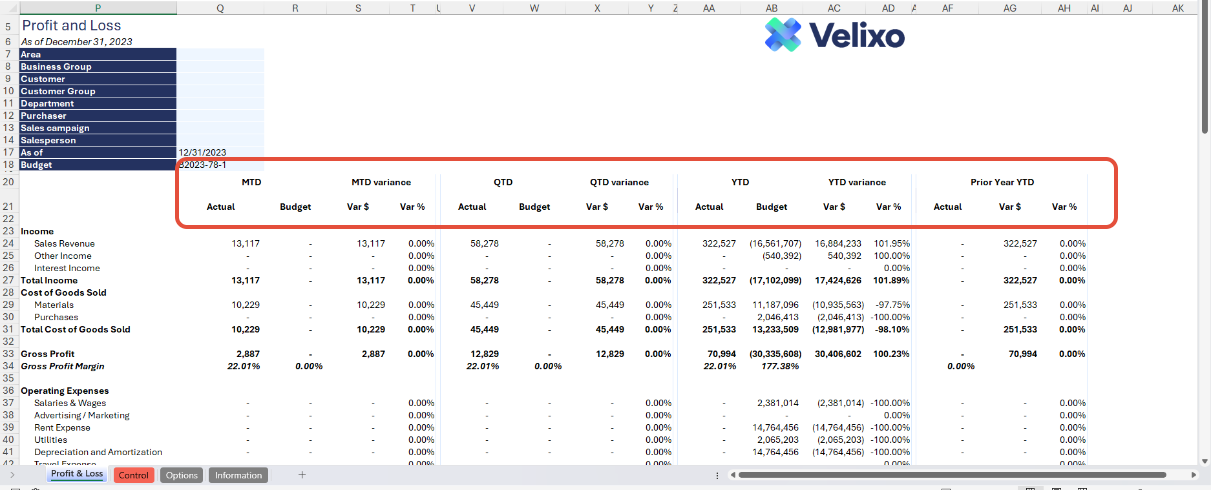Image resolution: width=1211 pixels, height=490 pixels.
Task: Select the 'Customer Group' label cell
Action: [x=98, y=91]
